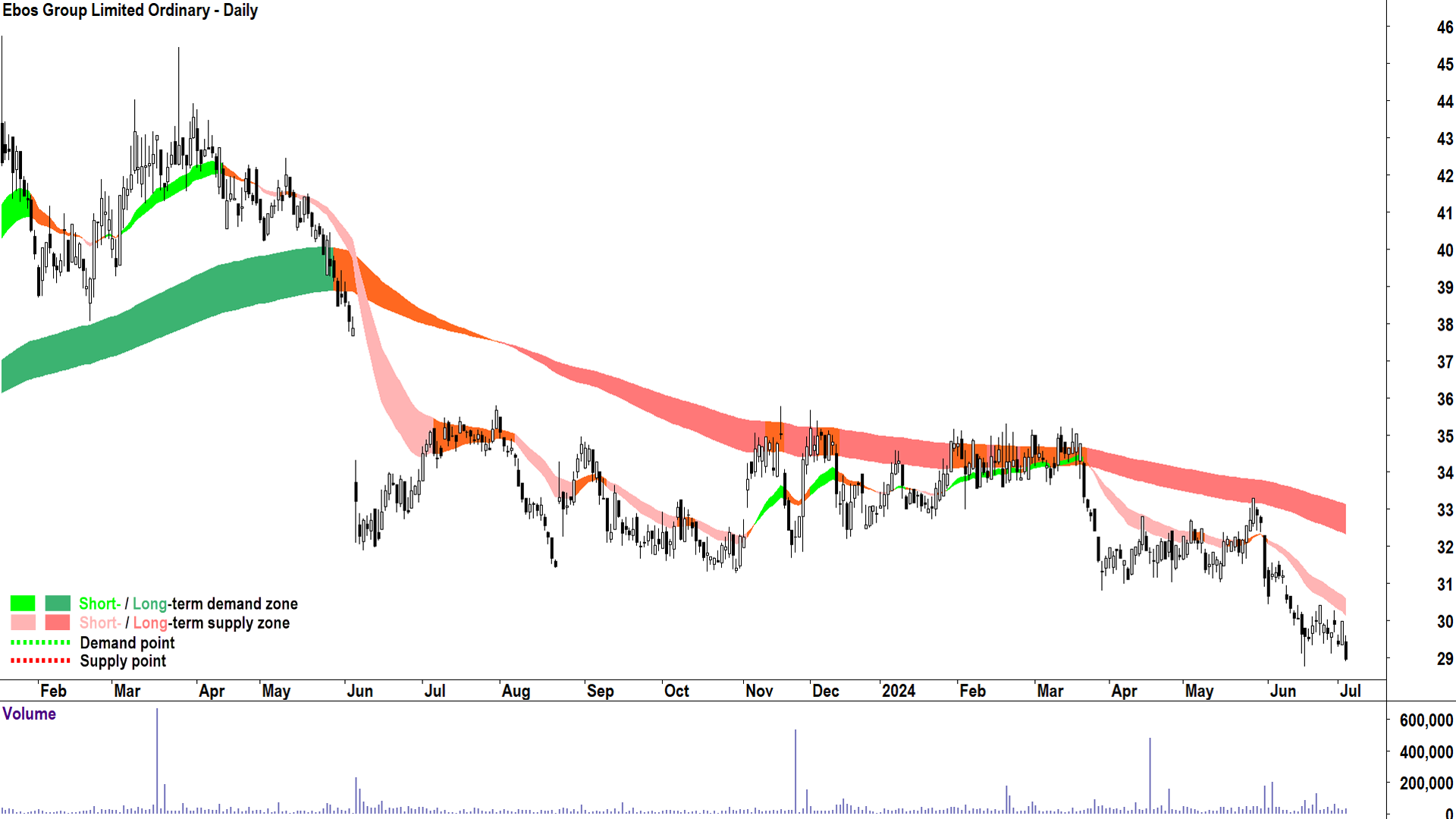Click the 43 price axis label
The image size is (1456, 819).
point(1445,139)
